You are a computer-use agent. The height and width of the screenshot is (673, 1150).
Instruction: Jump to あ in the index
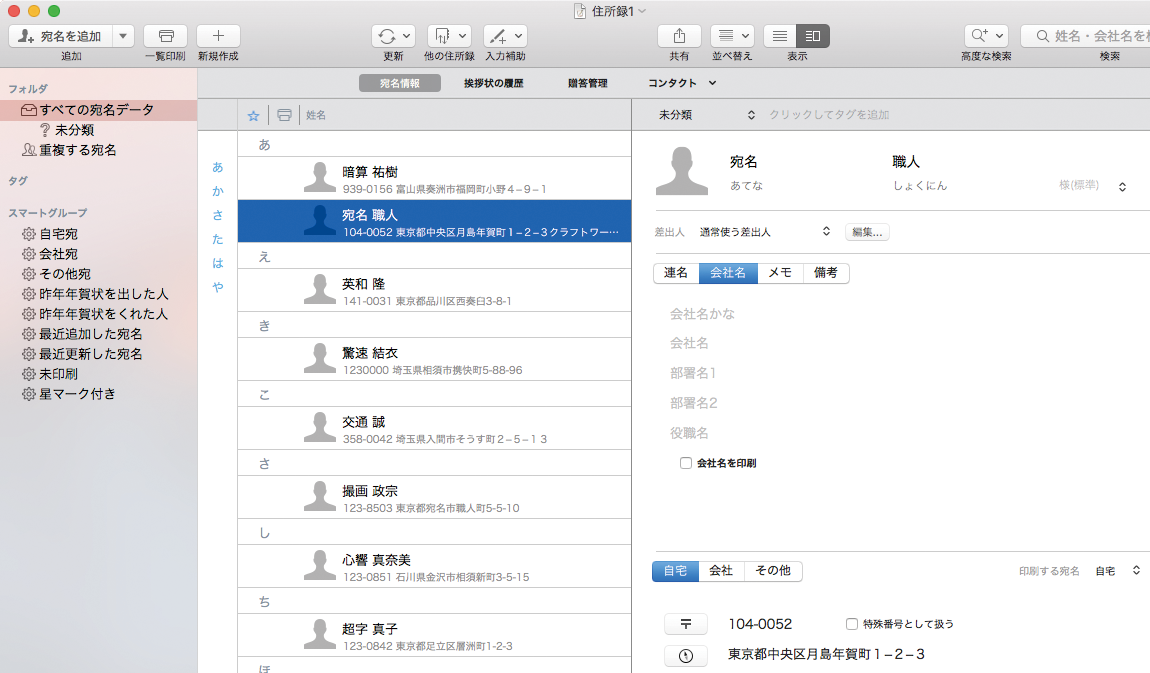pos(218,167)
